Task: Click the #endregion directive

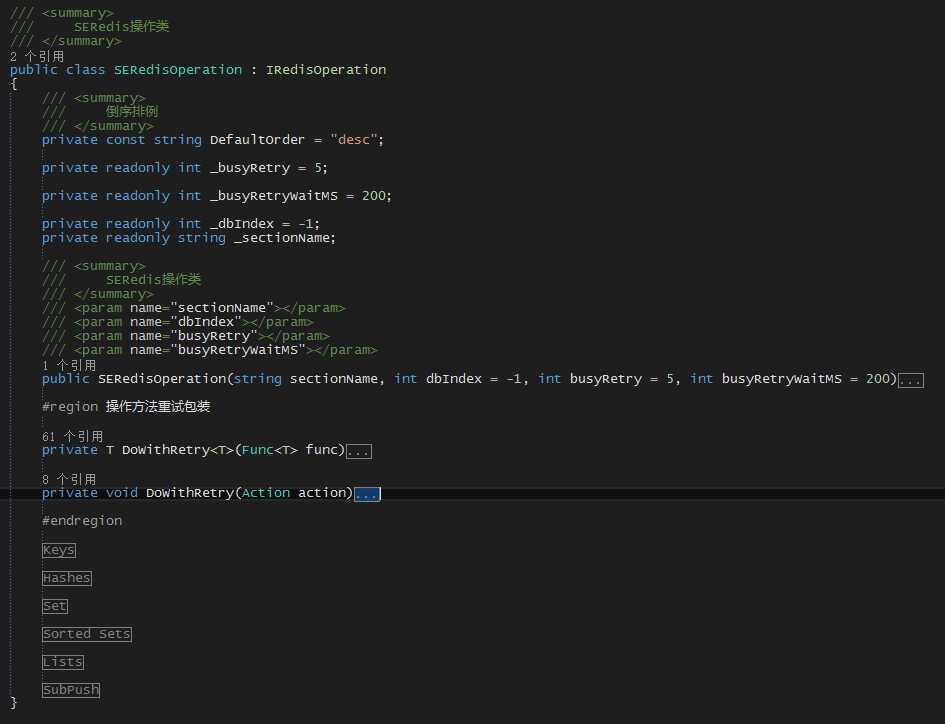Action: pos(82,521)
